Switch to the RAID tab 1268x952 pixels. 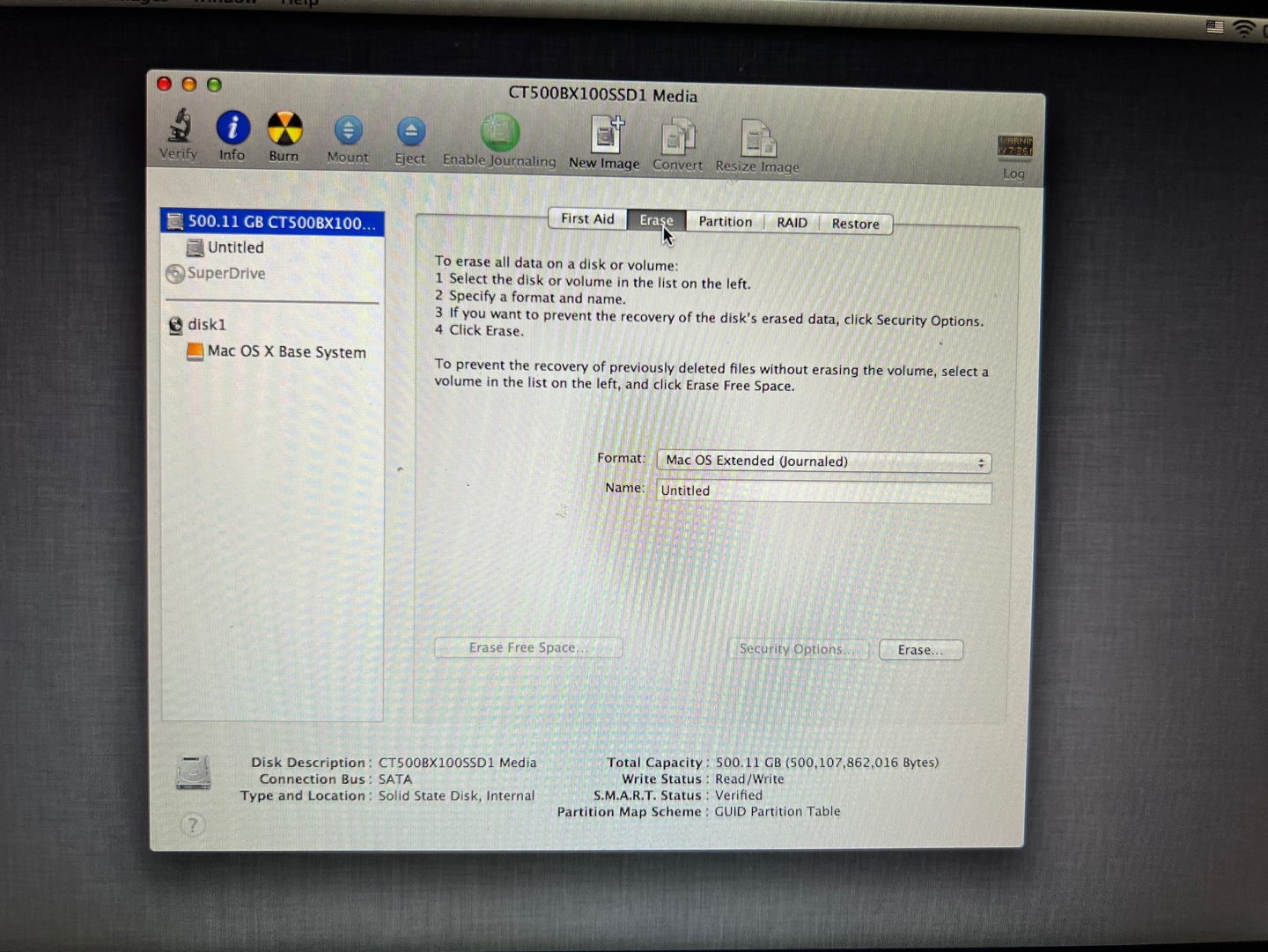click(792, 223)
